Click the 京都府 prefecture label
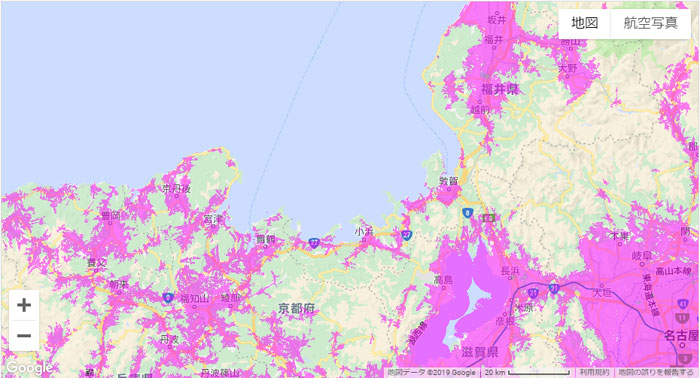The height and width of the screenshot is (378, 700). [296, 308]
